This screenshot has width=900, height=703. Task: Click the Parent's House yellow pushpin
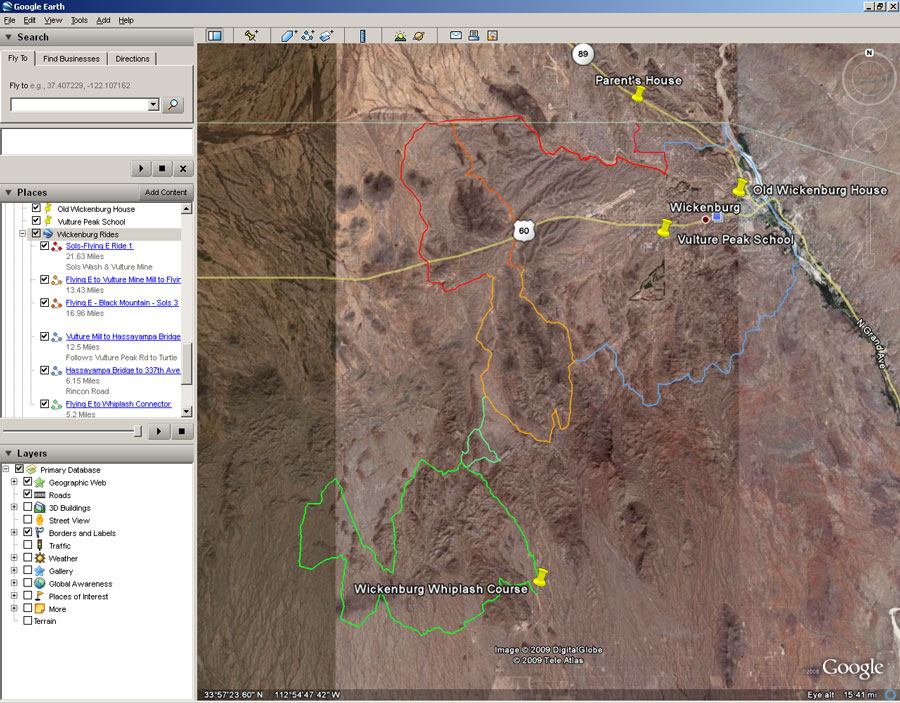[638, 94]
